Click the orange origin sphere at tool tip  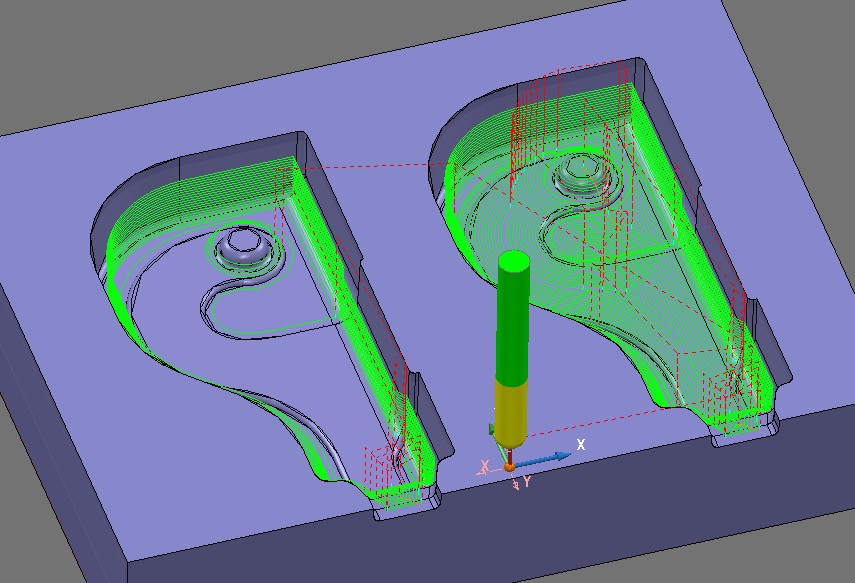pyautogui.click(x=509, y=467)
